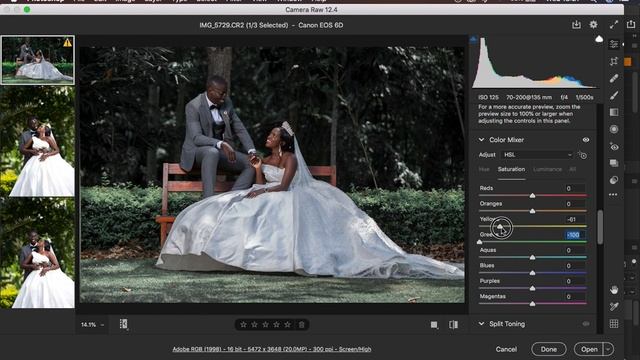Toggle shadow clipping warning indicator
This screenshot has height=360, width=640.
click(473, 39)
